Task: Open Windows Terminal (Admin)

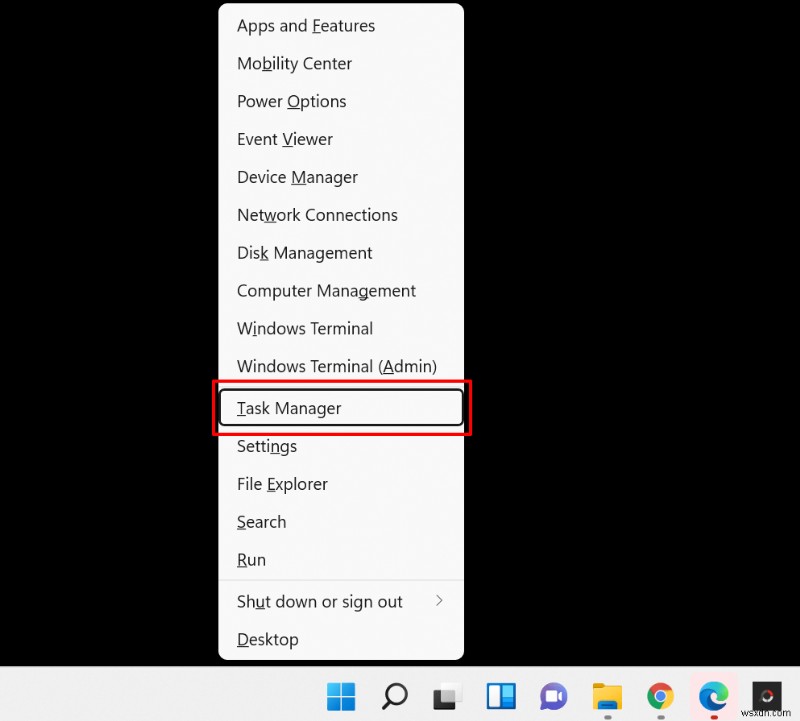Action: [x=336, y=366]
